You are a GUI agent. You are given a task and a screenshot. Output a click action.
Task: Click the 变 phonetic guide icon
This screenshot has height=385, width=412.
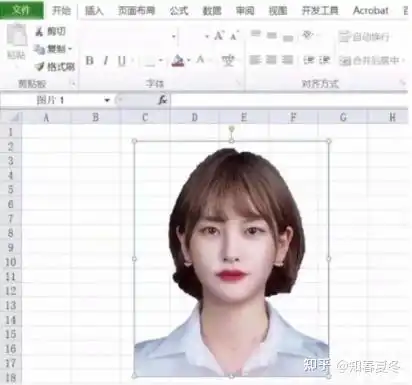[228, 61]
